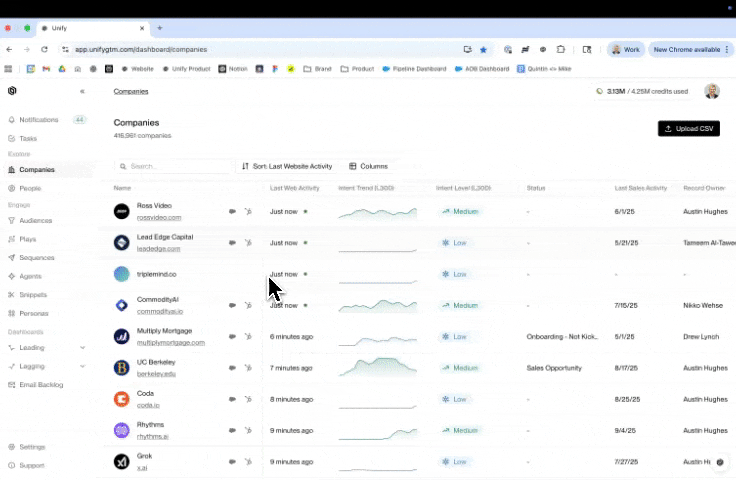Click the HubSpot icon for Ross Video
736x480 pixels.
click(x=248, y=212)
